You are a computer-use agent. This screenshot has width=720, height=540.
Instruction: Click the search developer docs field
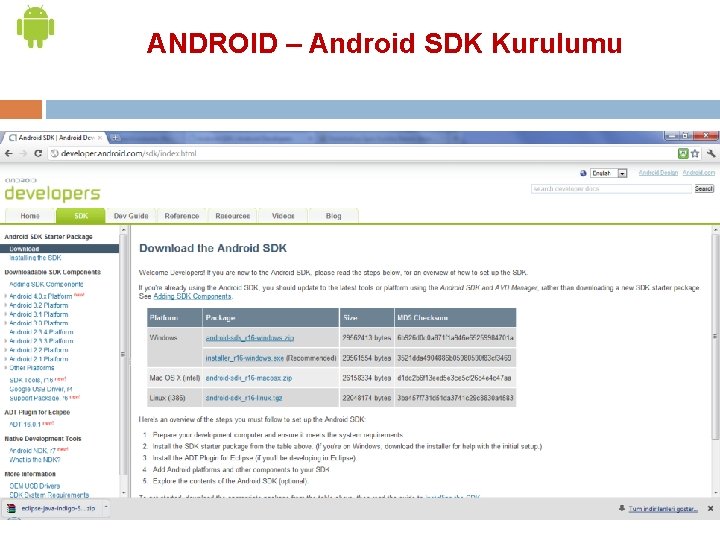point(611,189)
